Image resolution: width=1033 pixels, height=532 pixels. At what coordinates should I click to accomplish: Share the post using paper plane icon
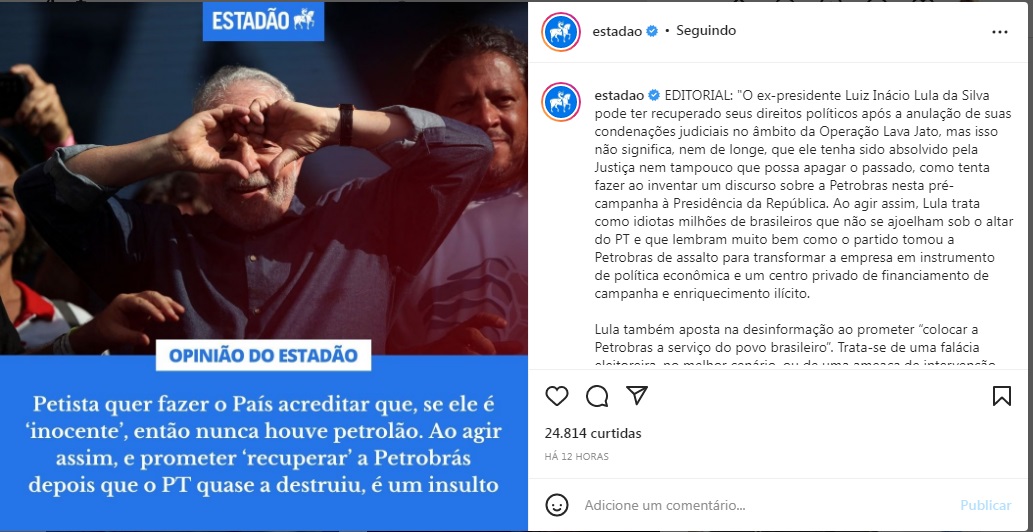[637, 395]
